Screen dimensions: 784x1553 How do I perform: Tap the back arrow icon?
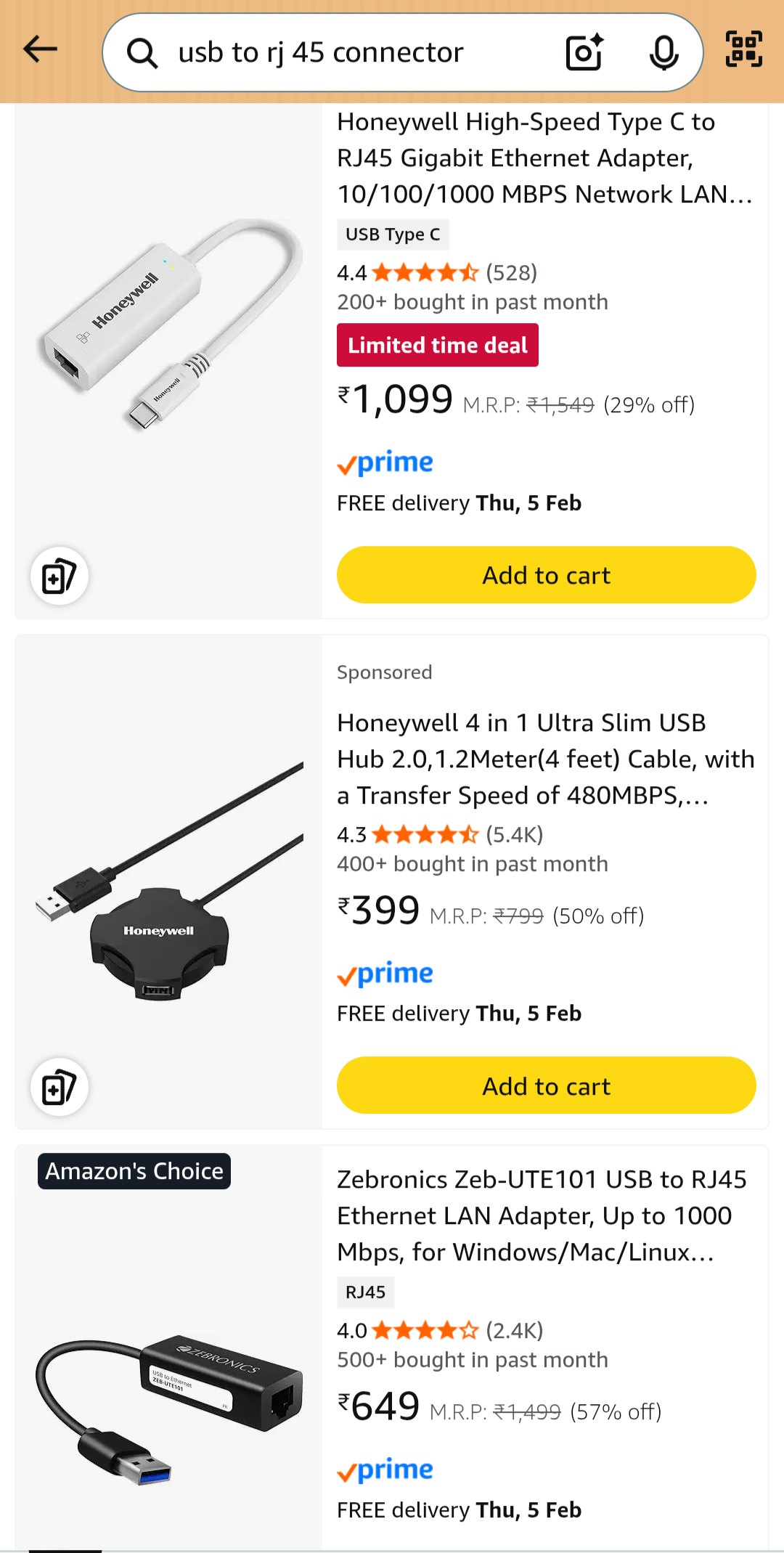[x=41, y=49]
